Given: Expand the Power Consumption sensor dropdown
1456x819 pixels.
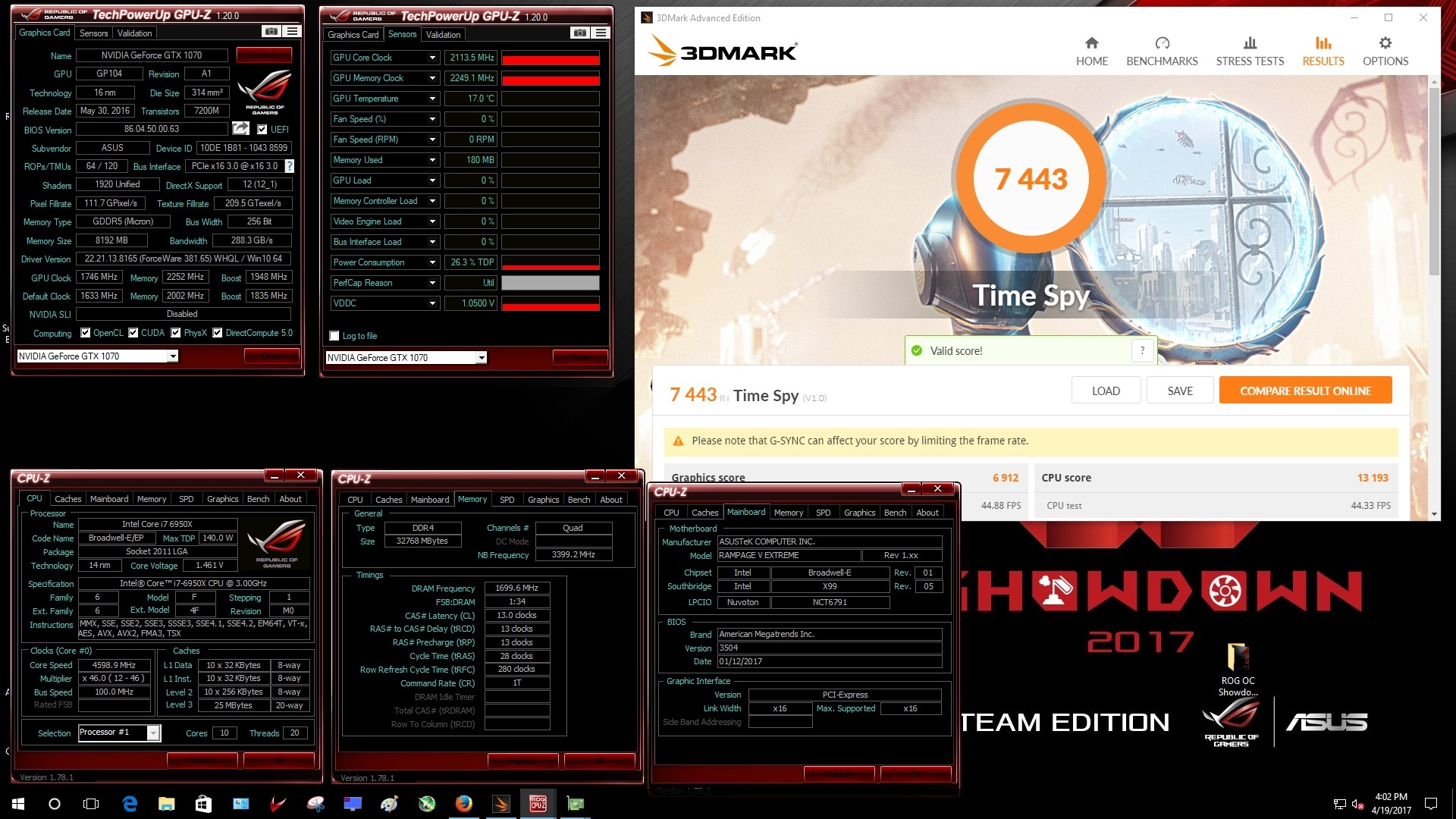Looking at the screenshot, I should point(432,262).
